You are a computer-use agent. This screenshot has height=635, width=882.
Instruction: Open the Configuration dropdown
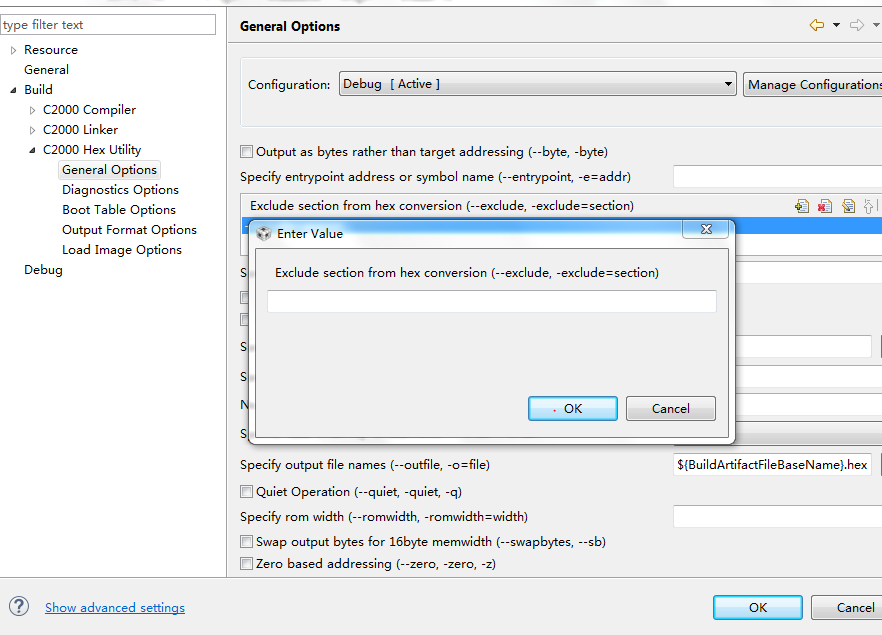click(537, 84)
